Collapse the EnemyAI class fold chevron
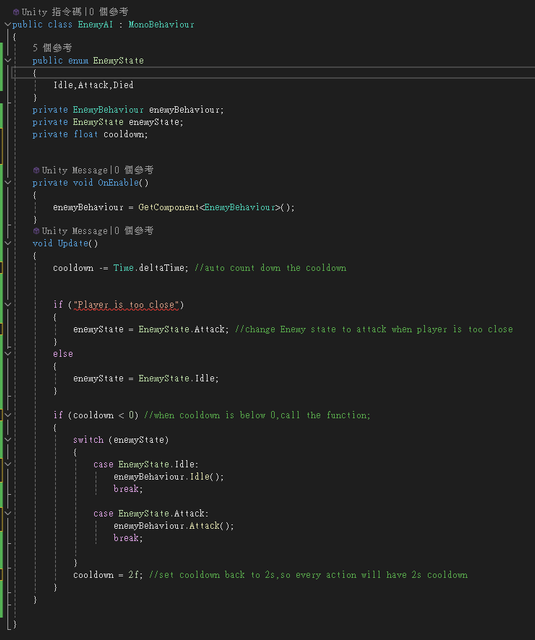 click(x=7, y=24)
